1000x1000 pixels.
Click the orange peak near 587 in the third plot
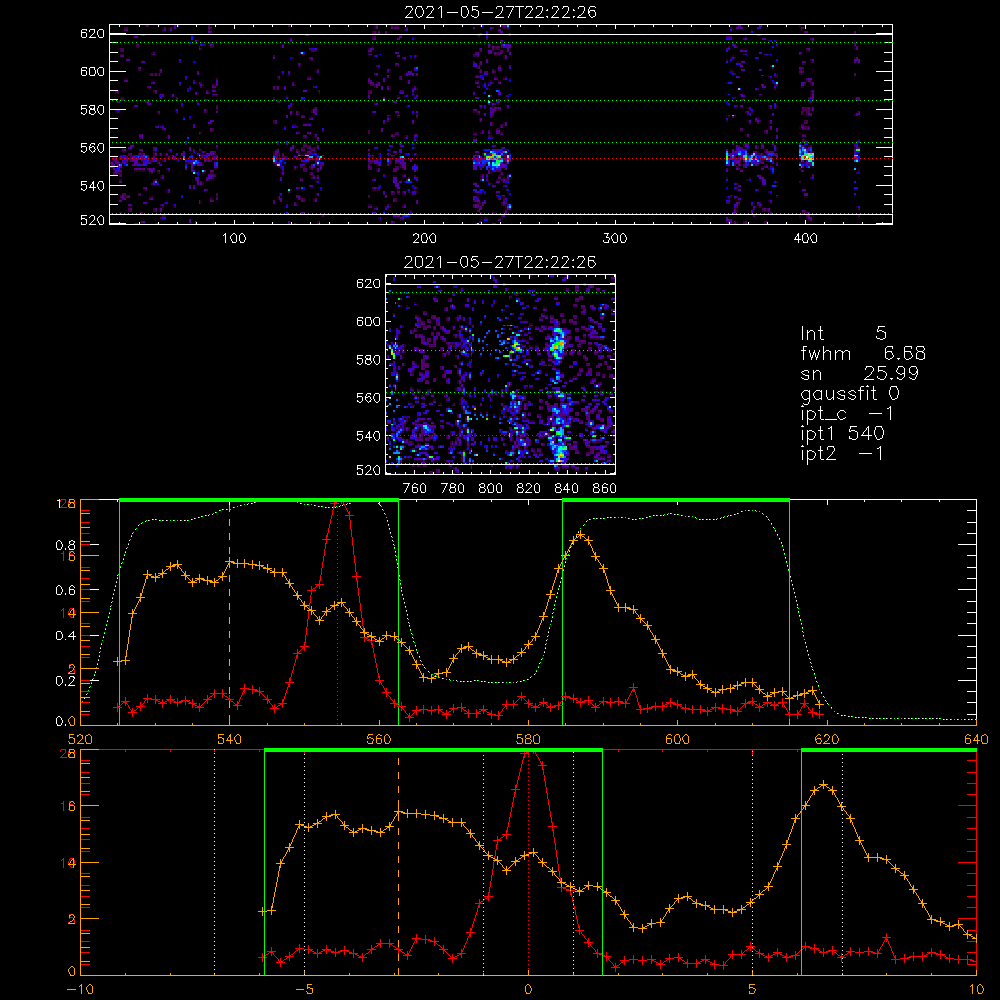[x=580, y=536]
